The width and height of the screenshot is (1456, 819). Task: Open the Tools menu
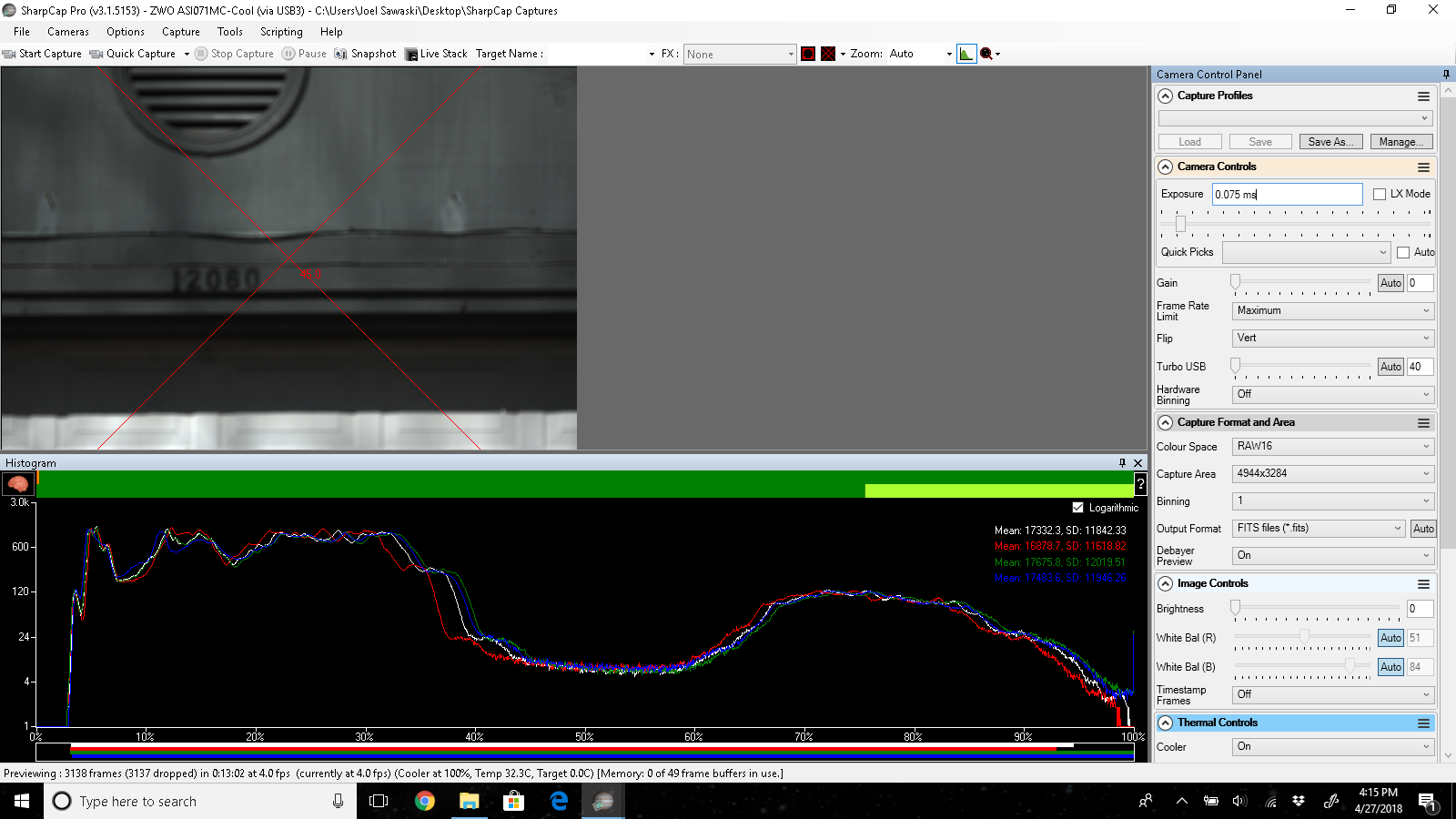[x=230, y=31]
